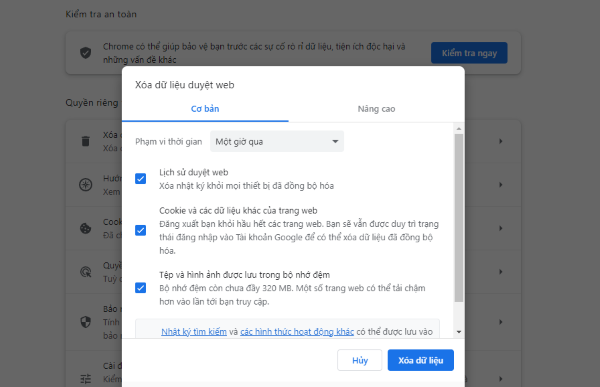This screenshot has width=600, height=387.
Task: Uncheck the Cookie và các dữ liệu khác checkbox
Action: tap(140, 230)
